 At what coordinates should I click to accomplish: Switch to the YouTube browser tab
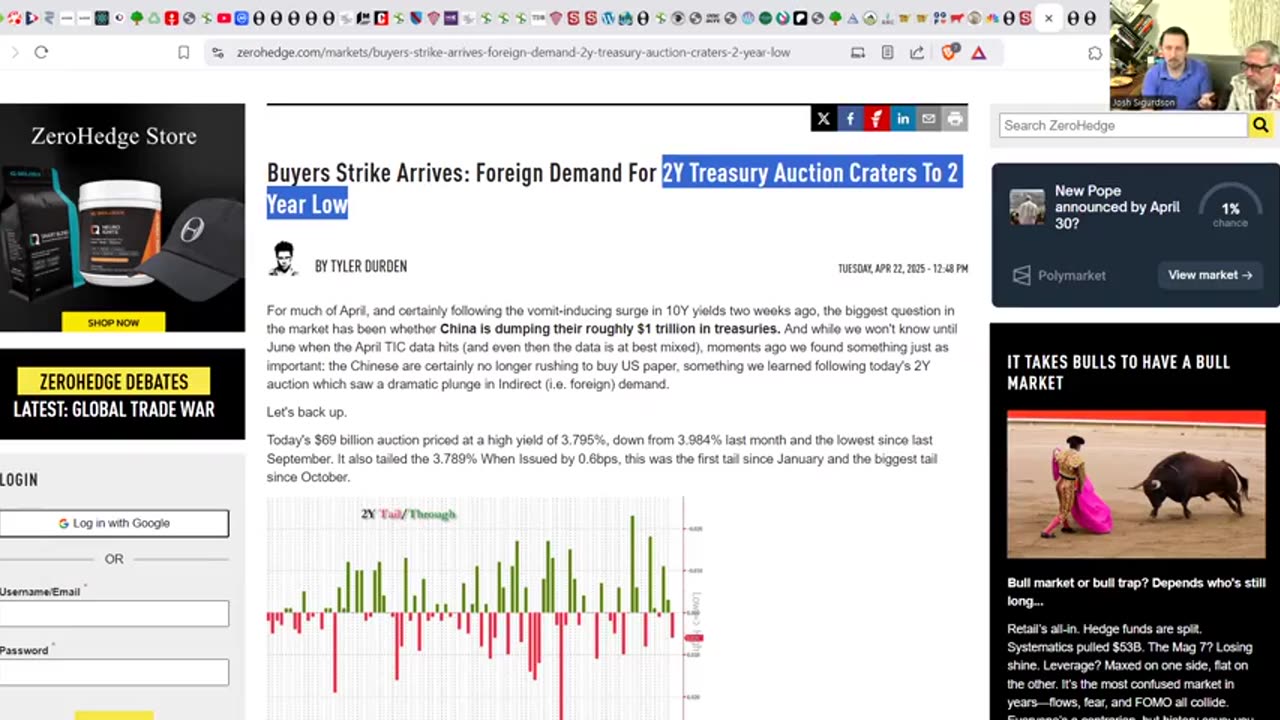point(224,18)
